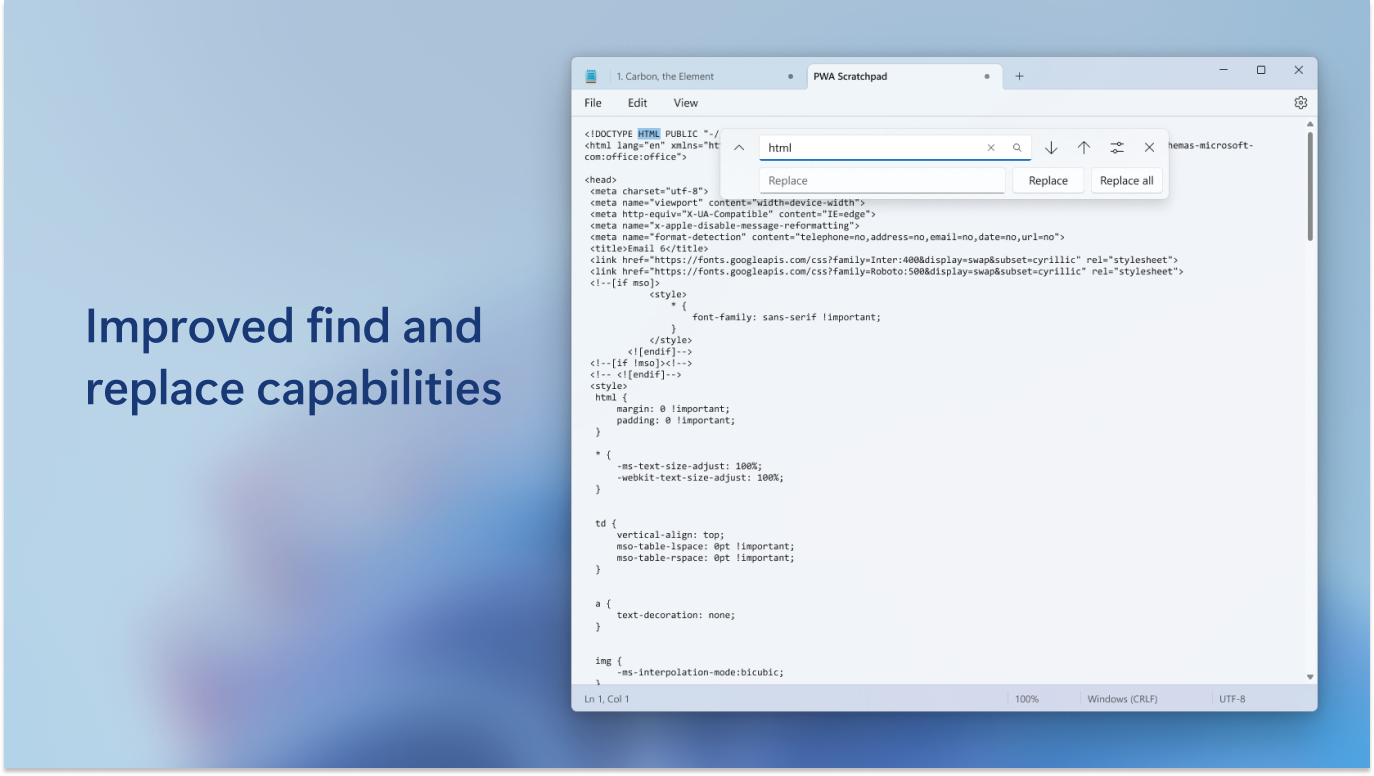Click the search magnifier in find bar
Viewport: 1374px width, 776px height.
1018,147
